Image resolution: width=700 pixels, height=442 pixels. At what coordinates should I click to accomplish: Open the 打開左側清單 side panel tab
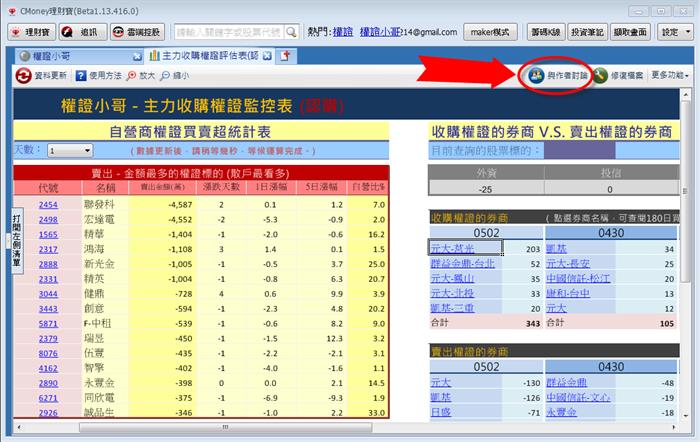(x=17, y=241)
